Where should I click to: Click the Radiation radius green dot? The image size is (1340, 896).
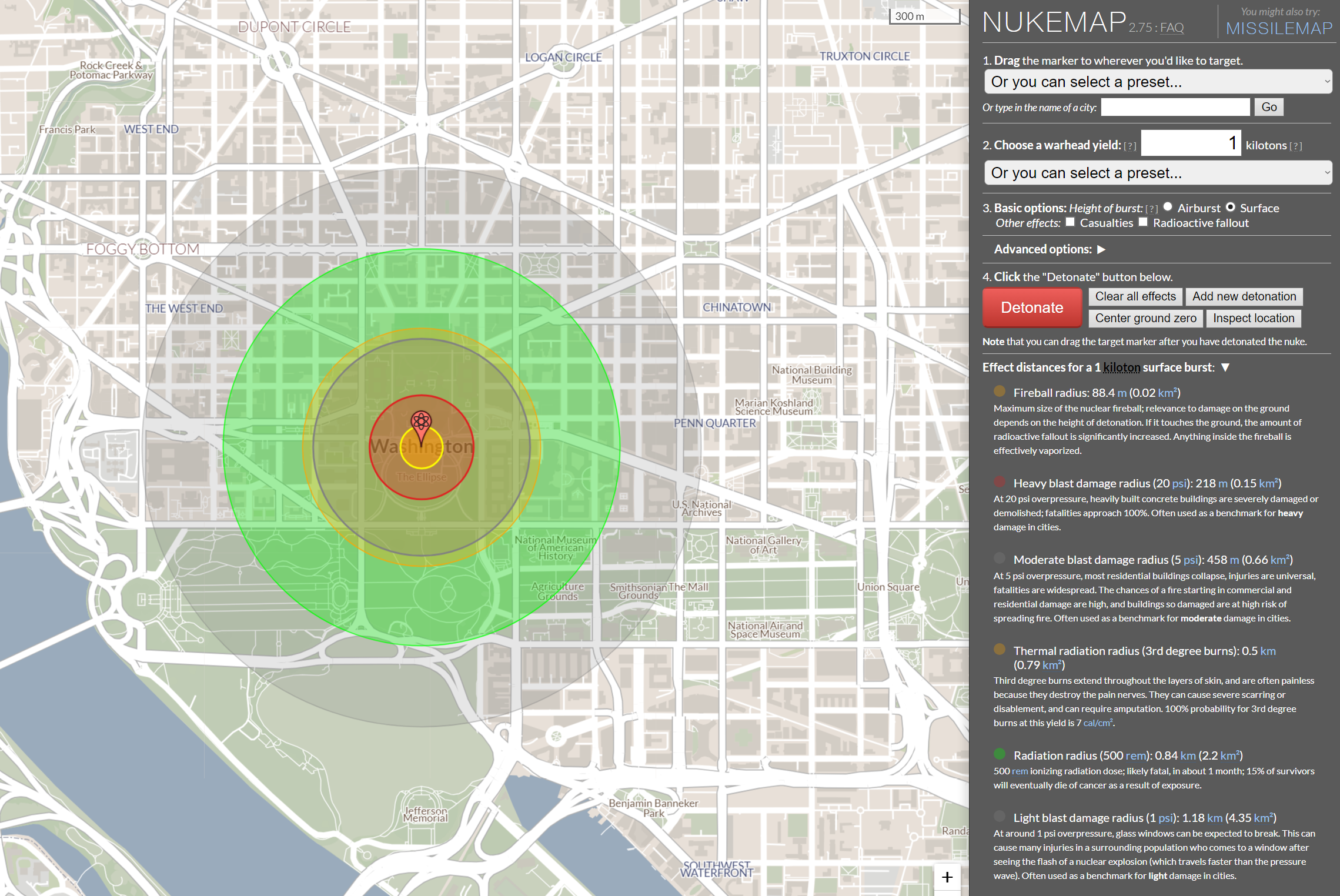point(999,754)
